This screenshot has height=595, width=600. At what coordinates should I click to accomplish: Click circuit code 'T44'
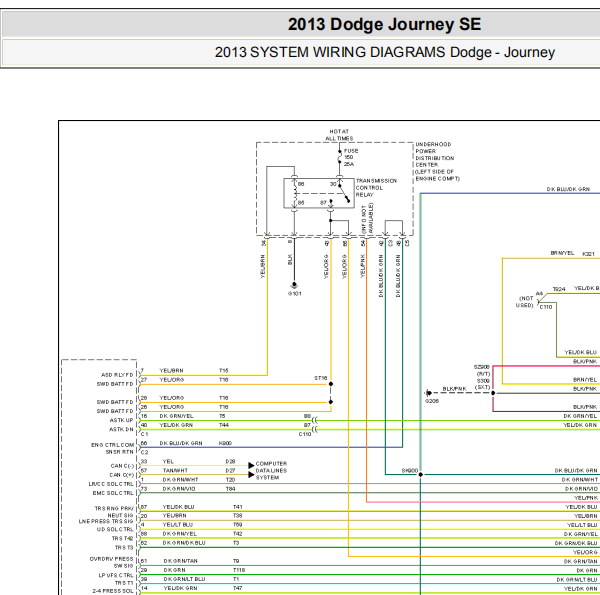[223, 425]
